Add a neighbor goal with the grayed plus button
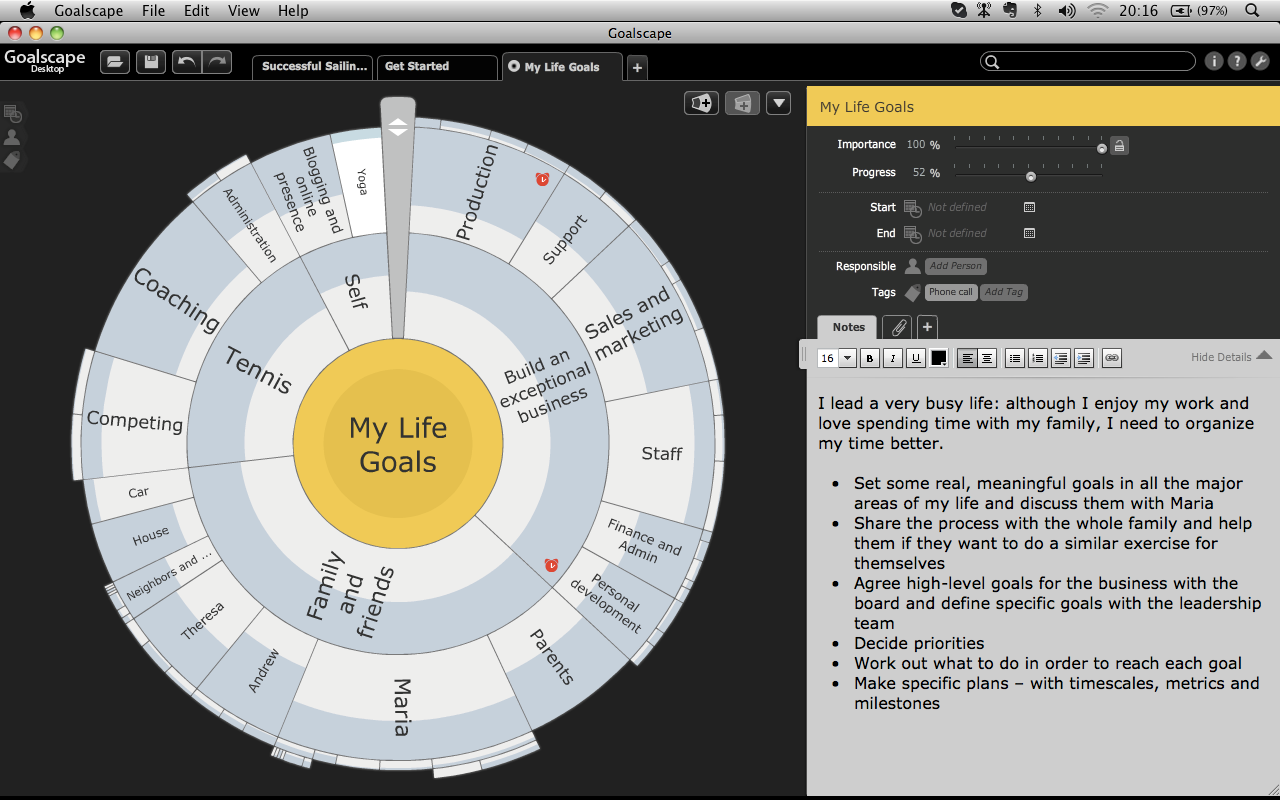 tap(742, 103)
